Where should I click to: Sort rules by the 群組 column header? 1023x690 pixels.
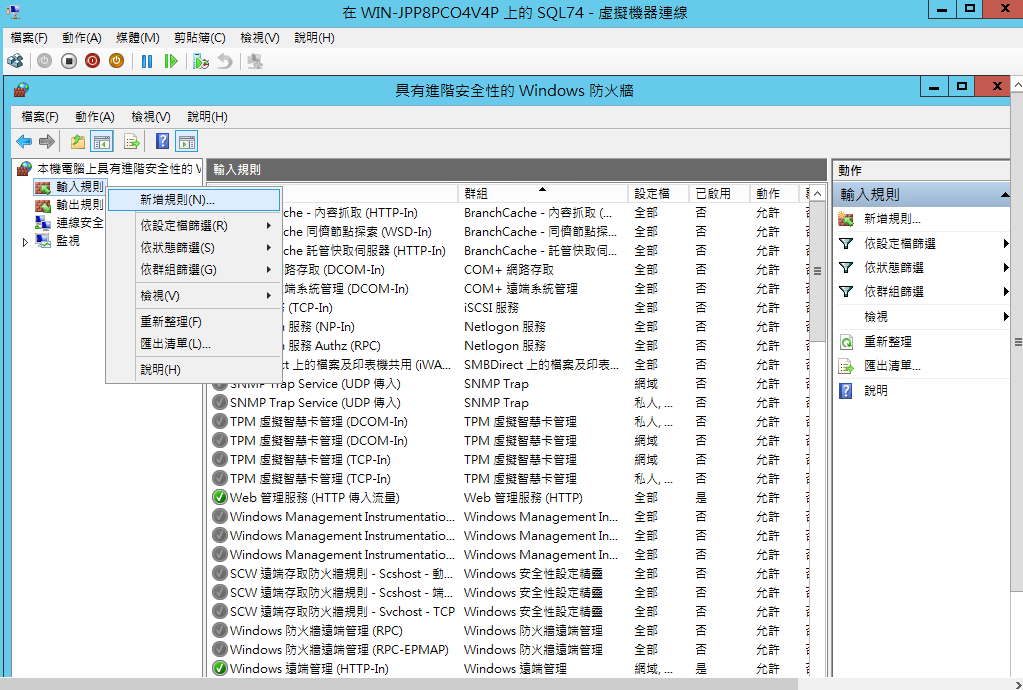coord(543,194)
